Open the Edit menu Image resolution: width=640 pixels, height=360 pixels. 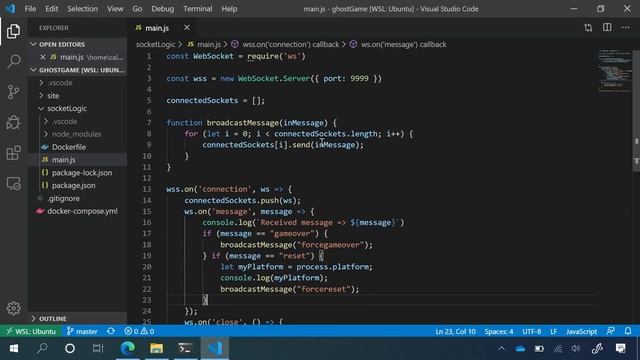coord(51,9)
